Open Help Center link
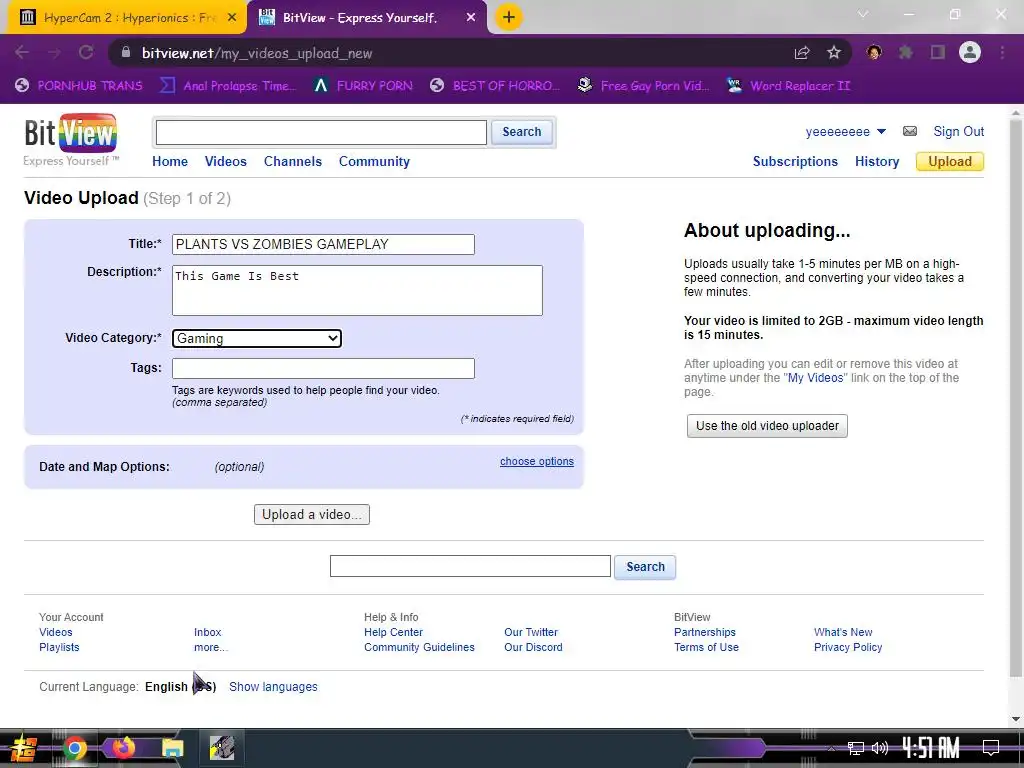 pos(393,632)
